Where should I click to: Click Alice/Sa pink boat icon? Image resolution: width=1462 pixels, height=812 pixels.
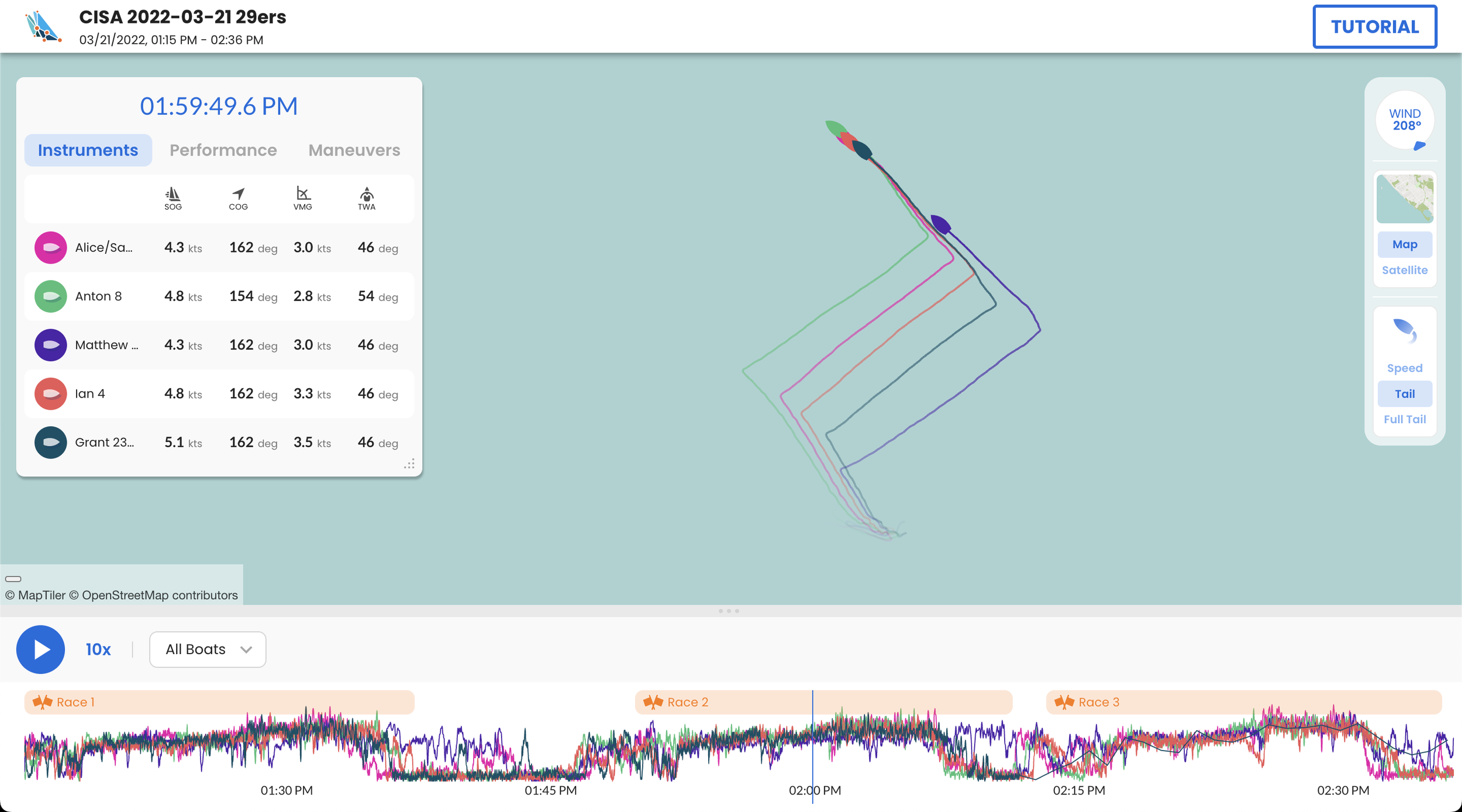pyautogui.click(x=51, y=247)
